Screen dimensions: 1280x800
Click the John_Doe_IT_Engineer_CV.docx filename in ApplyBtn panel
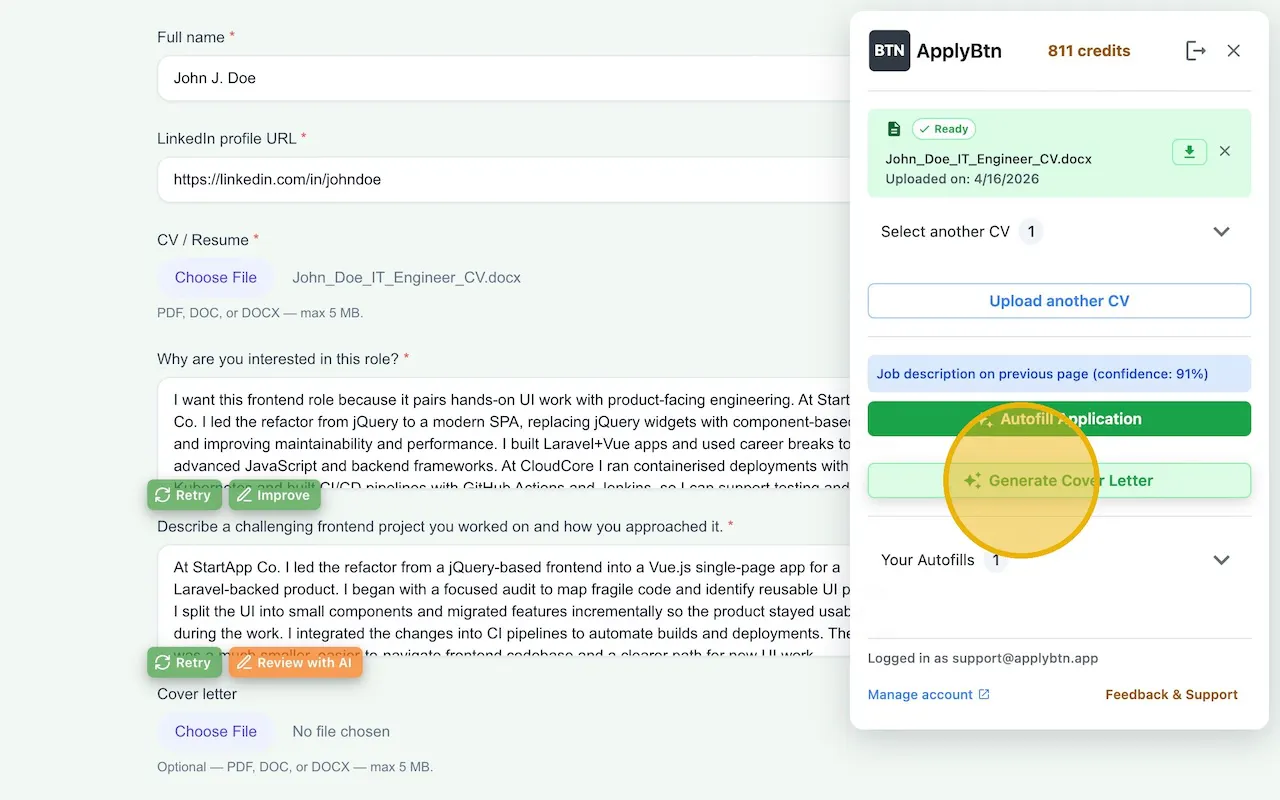point(988,159)
